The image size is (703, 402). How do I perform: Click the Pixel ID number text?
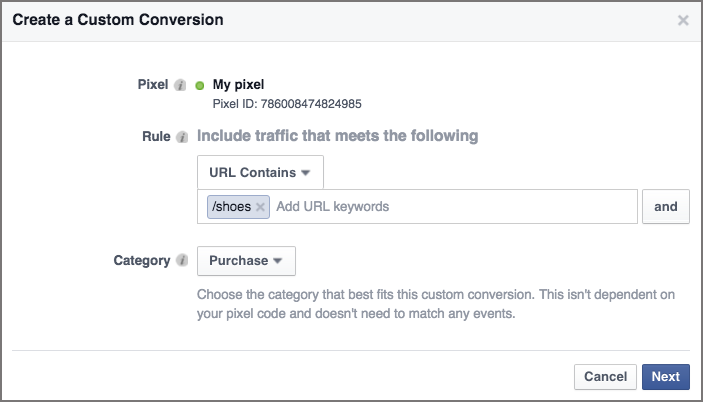288,102
